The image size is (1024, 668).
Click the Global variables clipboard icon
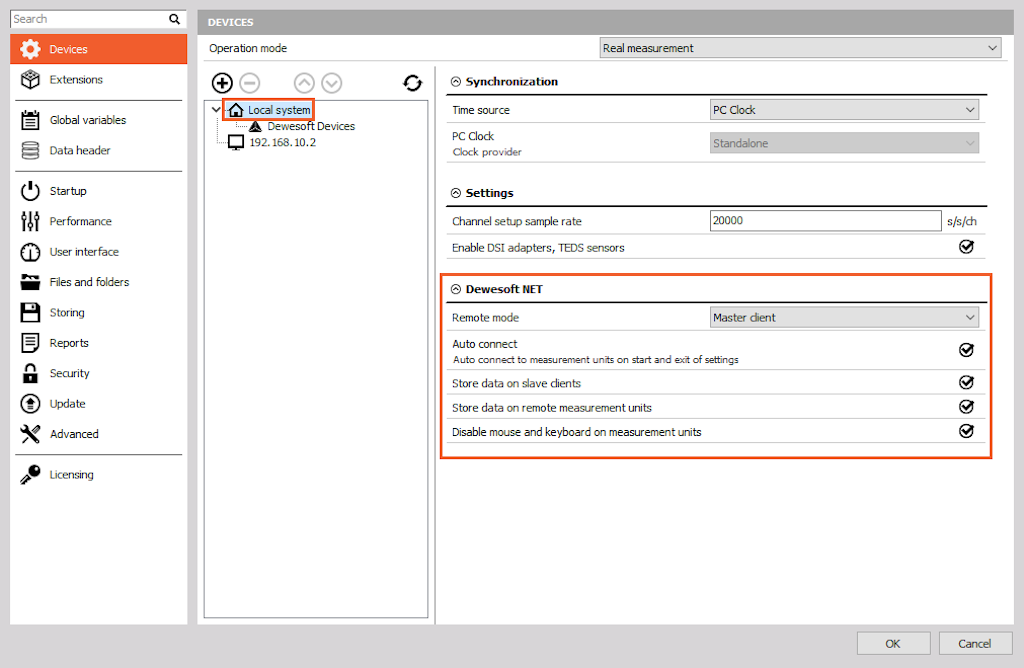pos(30,120)
